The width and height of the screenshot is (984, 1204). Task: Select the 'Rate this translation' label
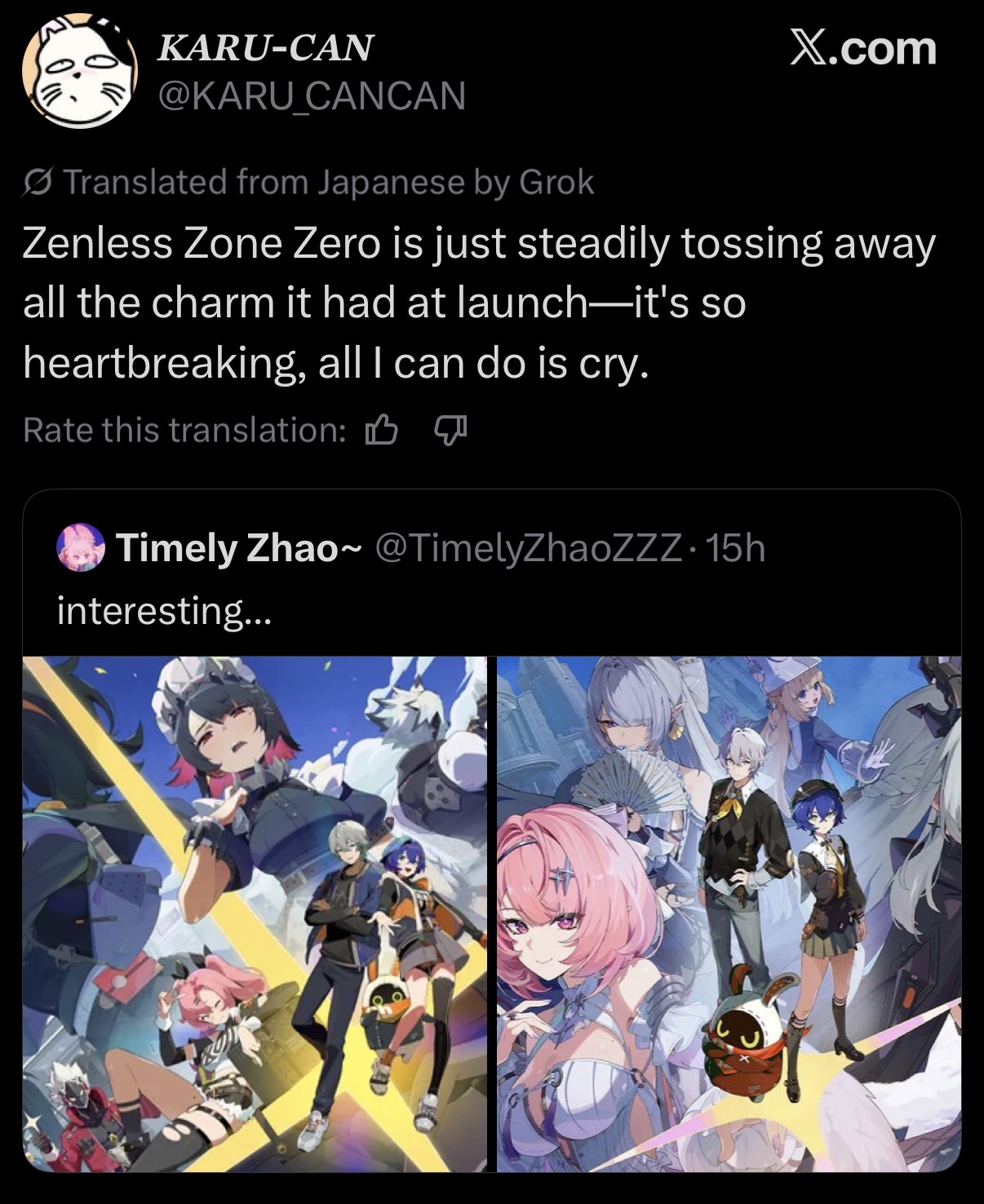pyautogui.click(x=184, y=430)
